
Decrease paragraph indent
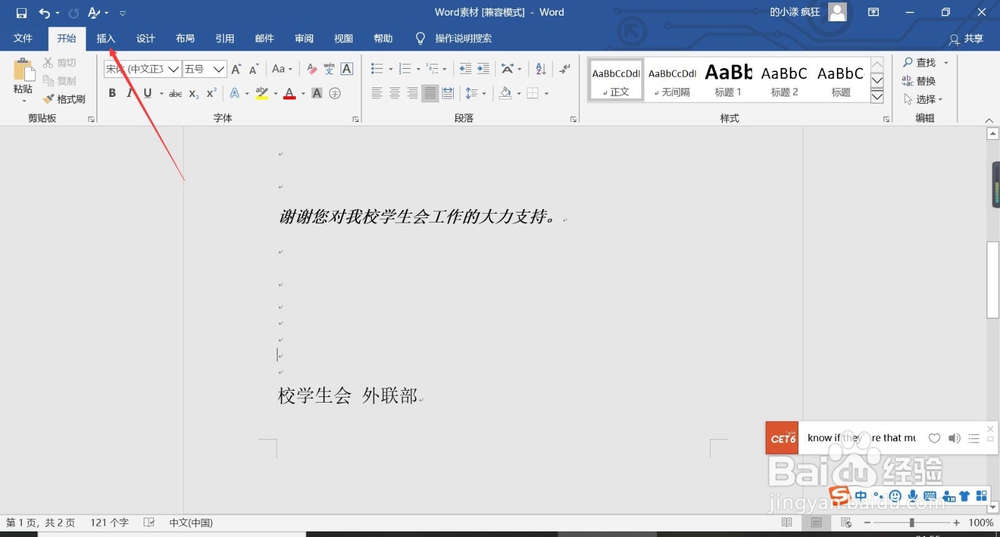[x=465, y=69]
